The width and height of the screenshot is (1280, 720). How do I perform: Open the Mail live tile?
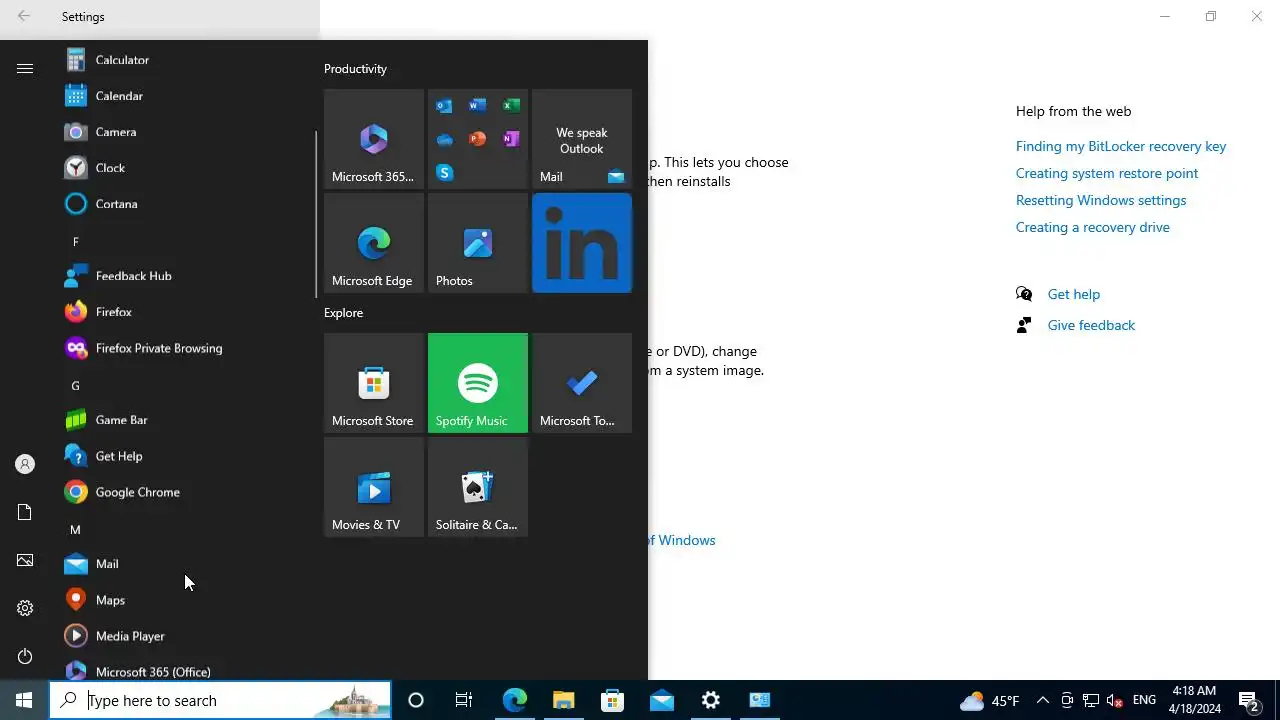click(x=582, y=139)
